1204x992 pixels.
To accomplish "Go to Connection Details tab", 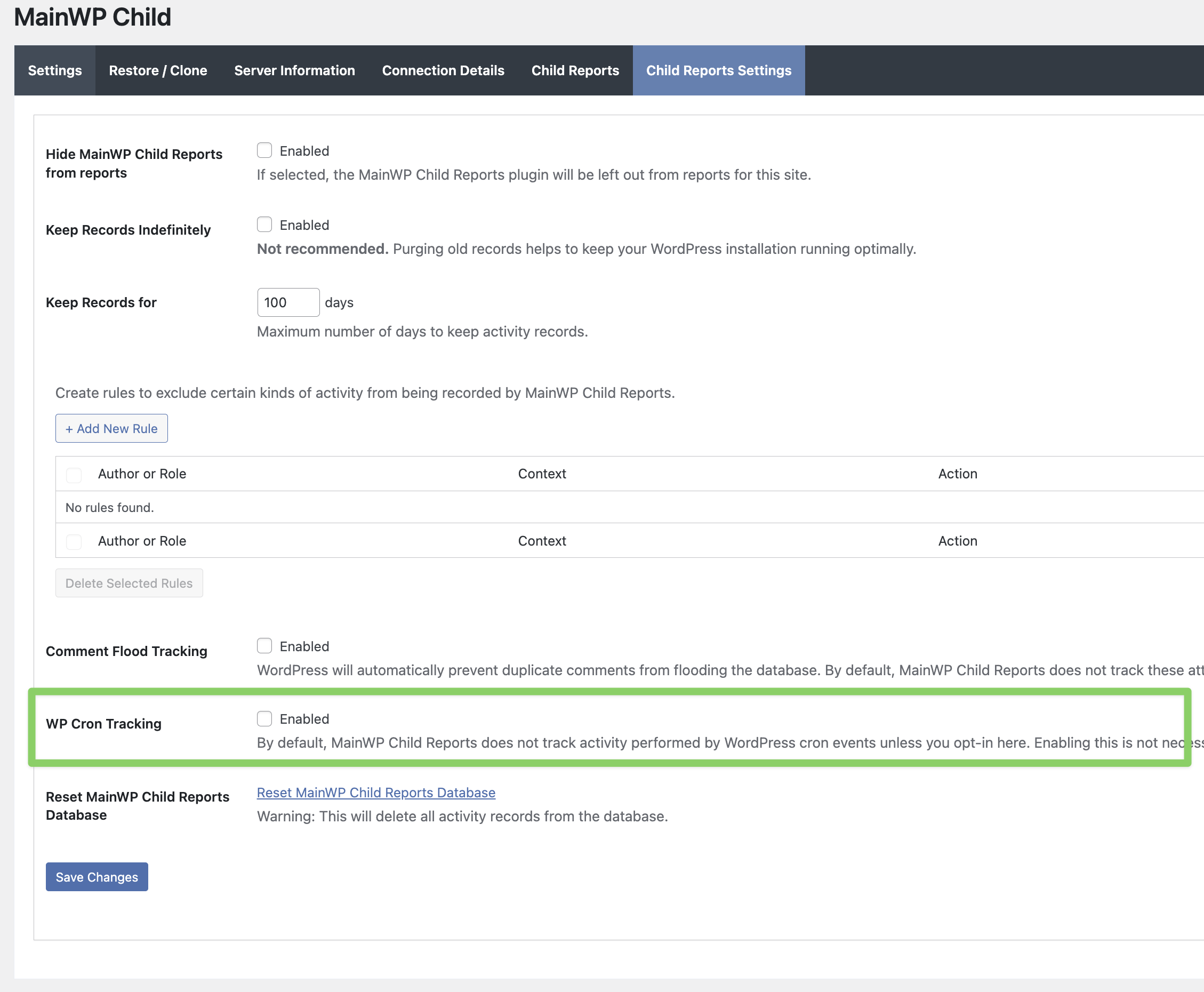I will tap(443, 70).
